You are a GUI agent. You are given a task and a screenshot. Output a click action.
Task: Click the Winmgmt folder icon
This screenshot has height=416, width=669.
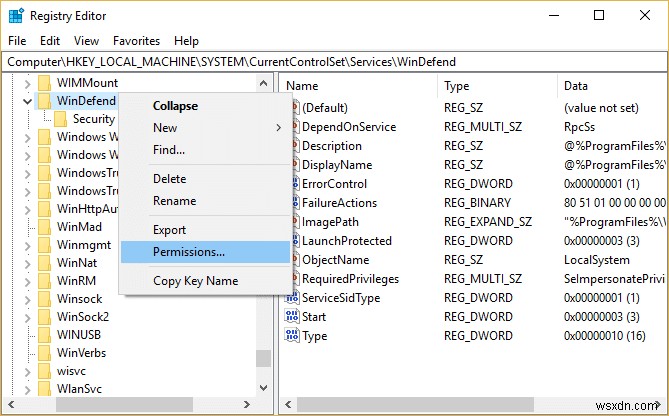(44, 245)
